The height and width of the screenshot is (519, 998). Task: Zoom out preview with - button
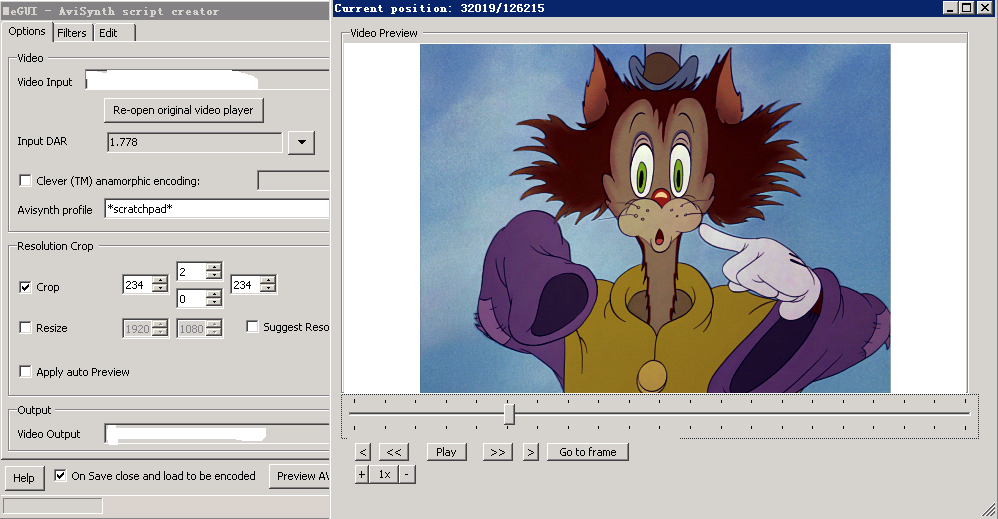[407, 474]
